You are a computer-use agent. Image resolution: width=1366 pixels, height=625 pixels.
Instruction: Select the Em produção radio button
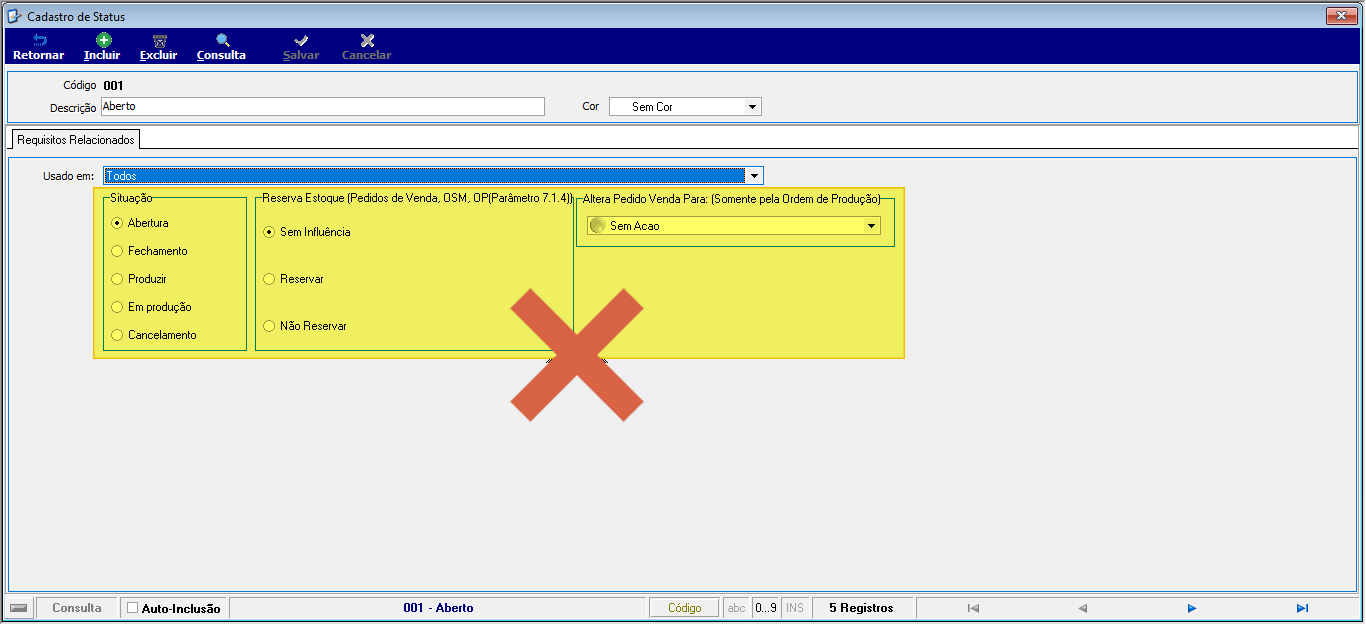click(x=117, y=307)
